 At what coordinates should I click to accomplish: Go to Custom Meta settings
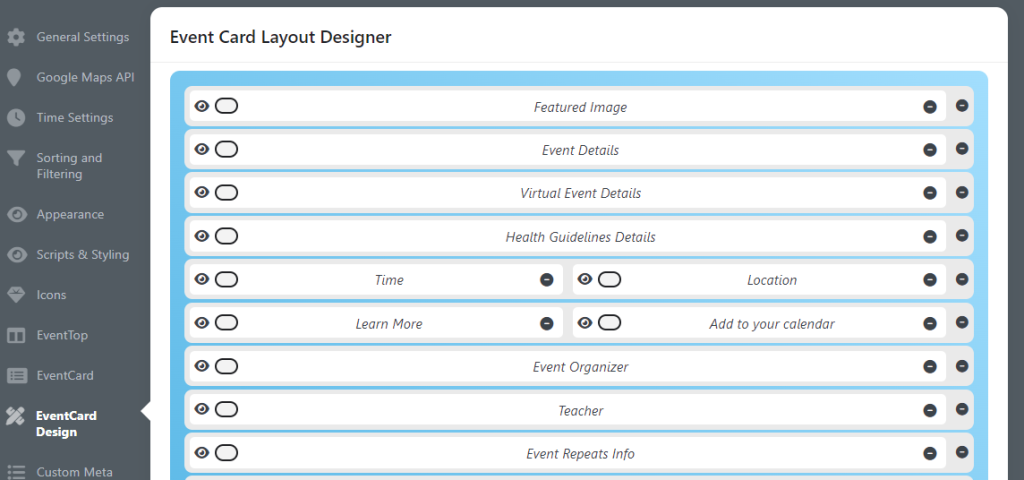tap(74, 472)
